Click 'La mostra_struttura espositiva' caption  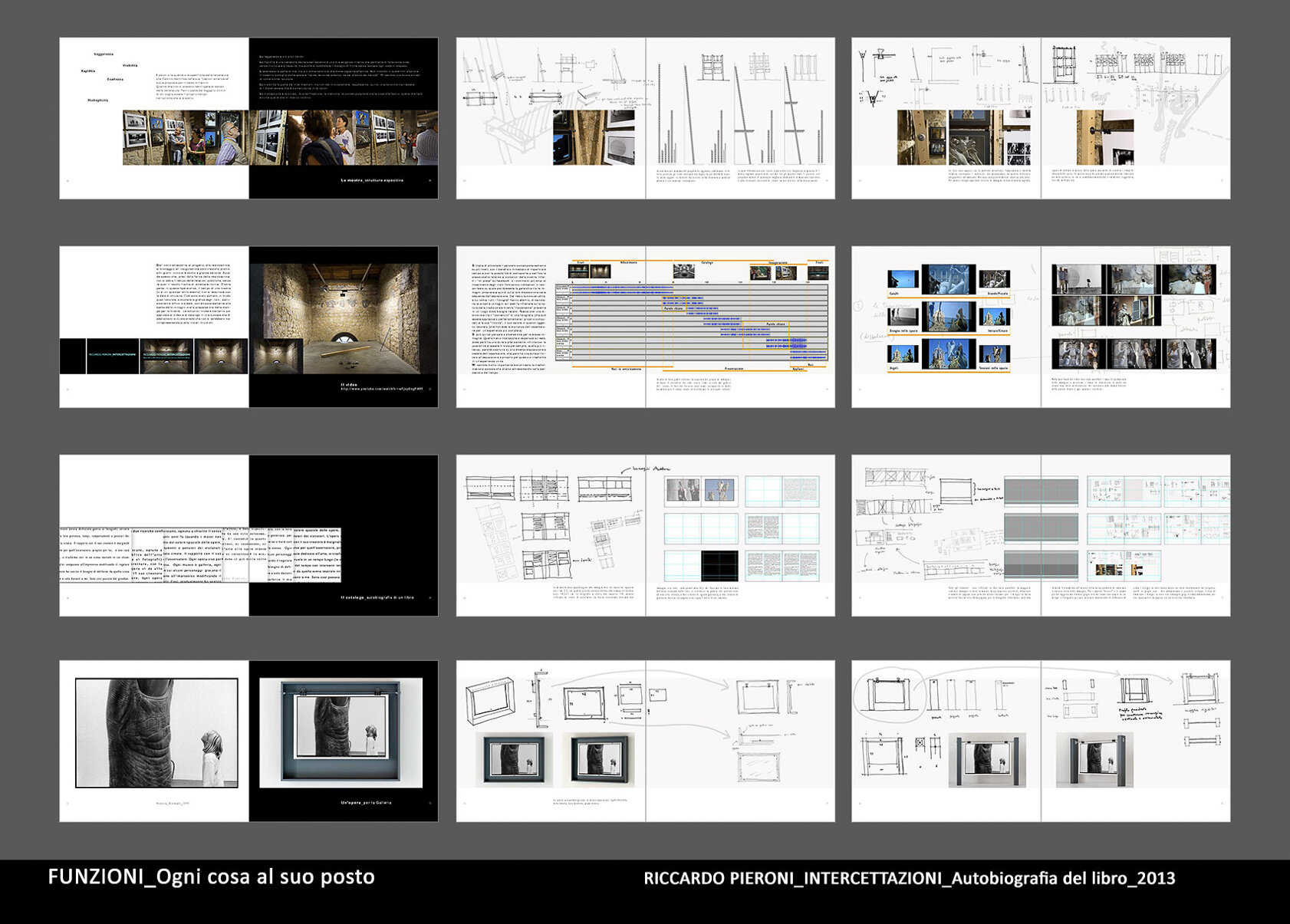[371, 180]
